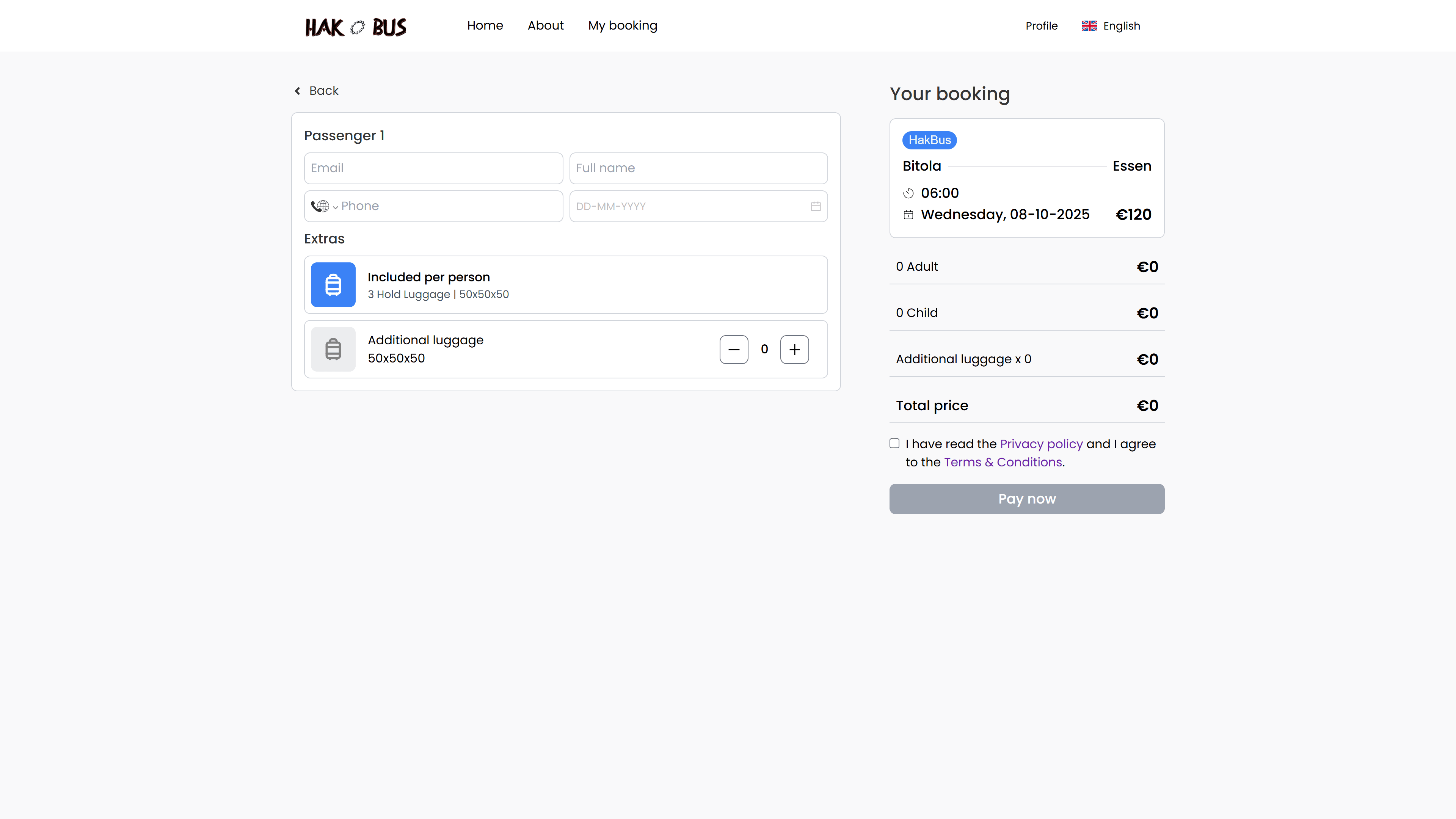The image size is (1456, 819).
Task: Click the gray additional luggage icon
Action: (333, 349)
